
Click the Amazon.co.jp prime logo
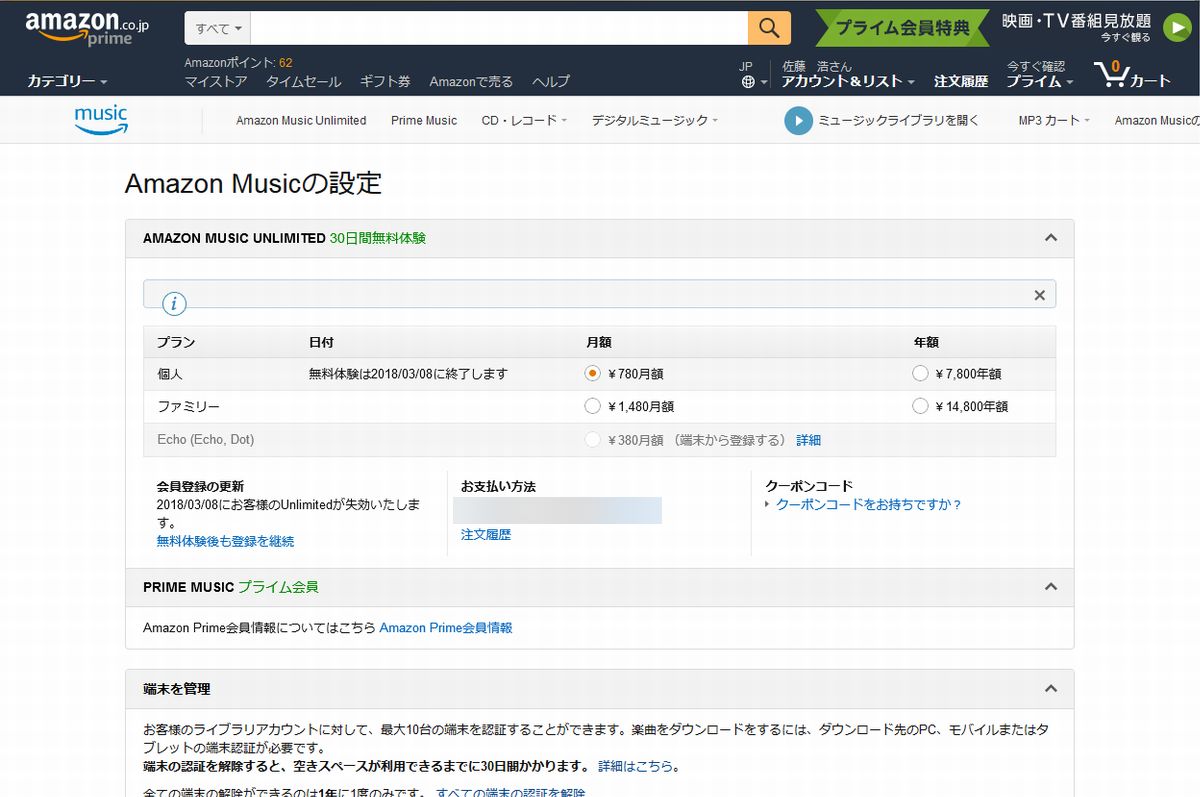[x=87, y=29]
